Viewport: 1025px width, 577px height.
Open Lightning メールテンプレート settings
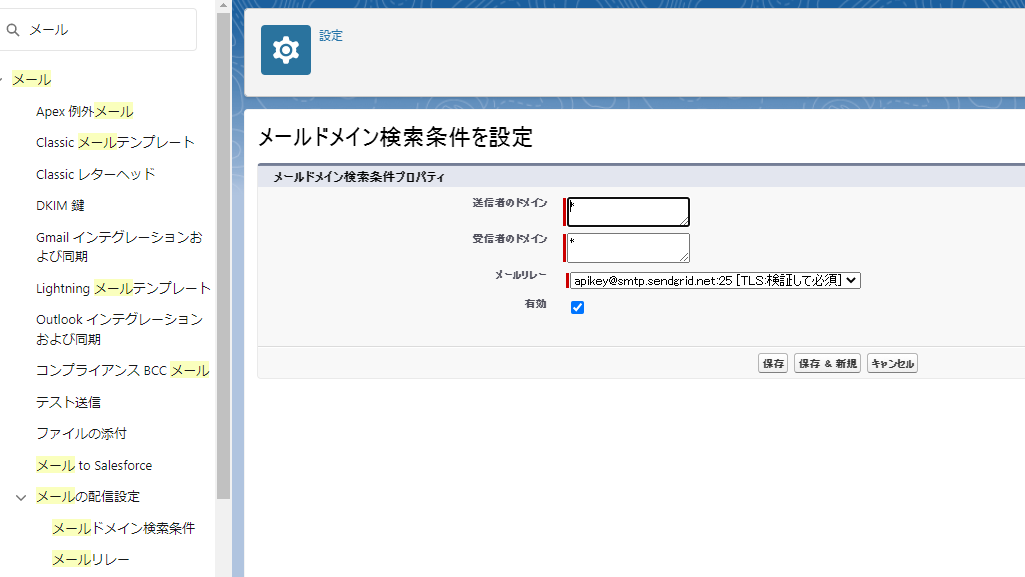123,287
